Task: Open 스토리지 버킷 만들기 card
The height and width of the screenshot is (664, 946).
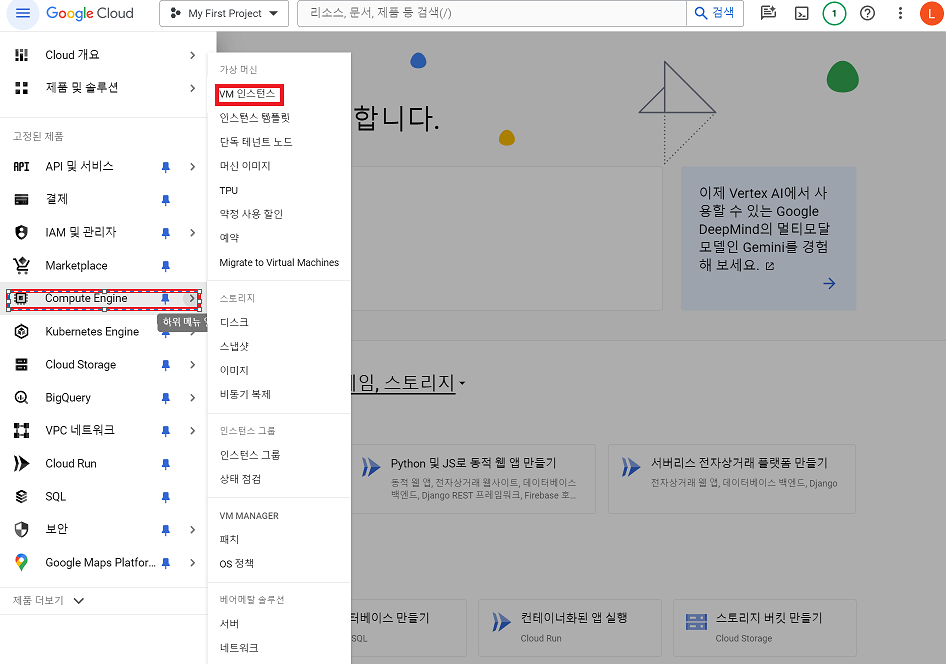Action: (x=765, y=627)
